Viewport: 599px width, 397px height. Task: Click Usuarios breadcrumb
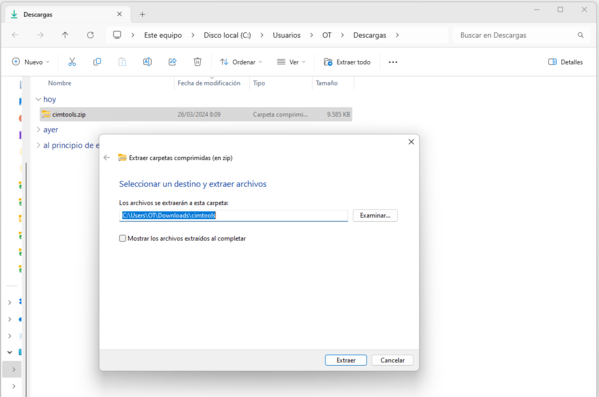click(x=287, y=35)
